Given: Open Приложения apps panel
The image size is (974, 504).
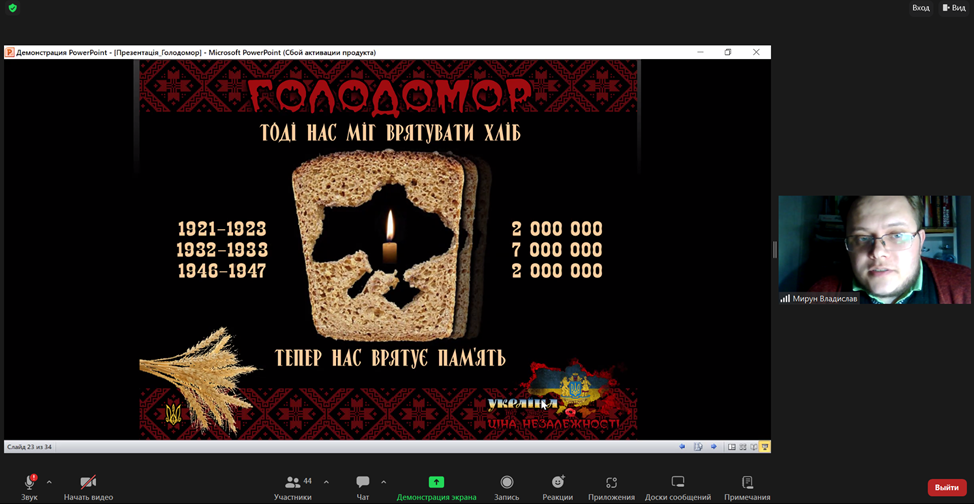Looking at the screenshot, I should (x=611, y=483).
